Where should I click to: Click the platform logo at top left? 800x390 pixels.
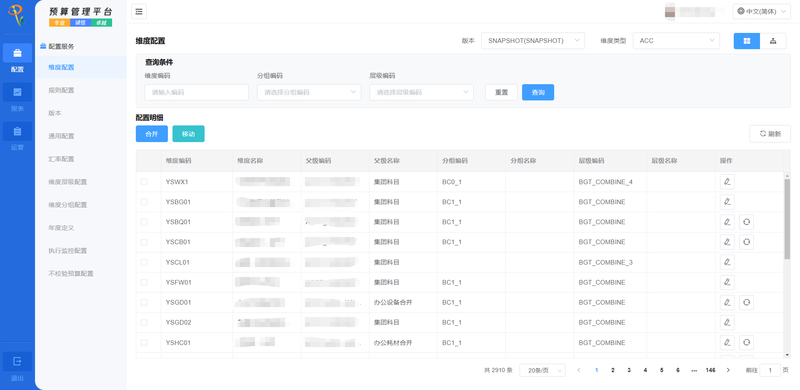17,15
